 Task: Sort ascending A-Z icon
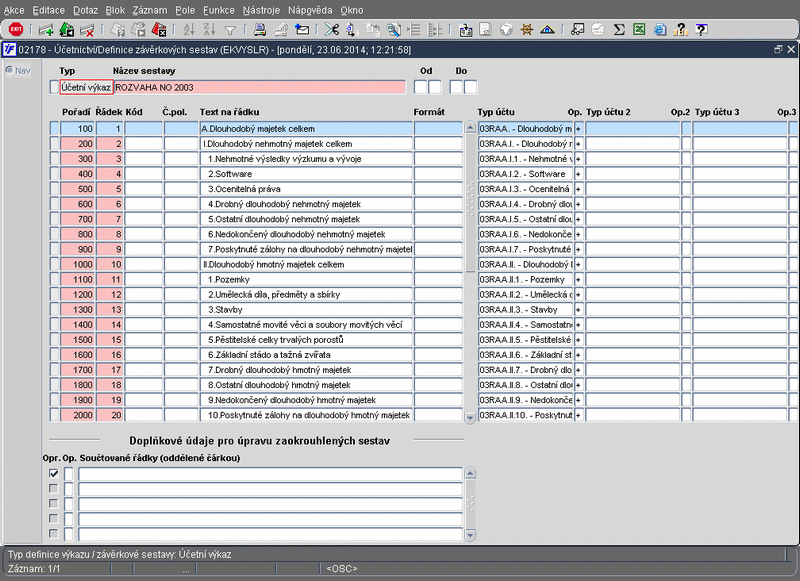(x=189, y=30)
